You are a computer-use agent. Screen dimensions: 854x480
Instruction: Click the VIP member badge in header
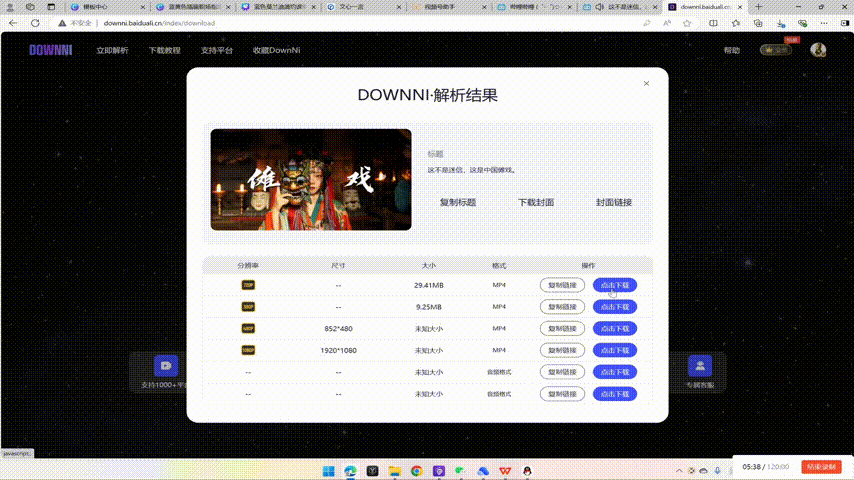point(775,50)
